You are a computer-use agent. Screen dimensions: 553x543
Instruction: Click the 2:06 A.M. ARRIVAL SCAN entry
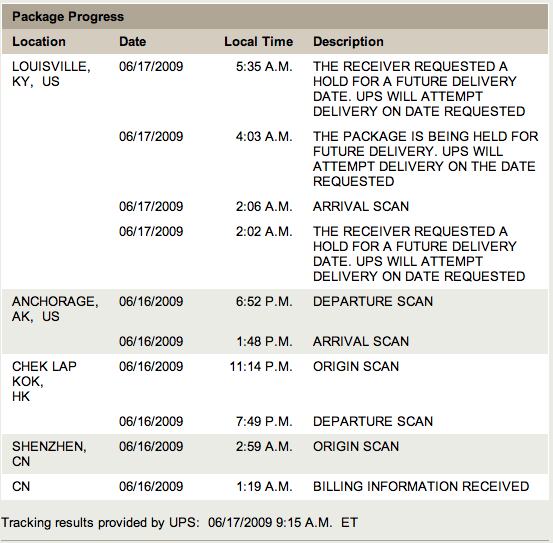coord(361,206)
